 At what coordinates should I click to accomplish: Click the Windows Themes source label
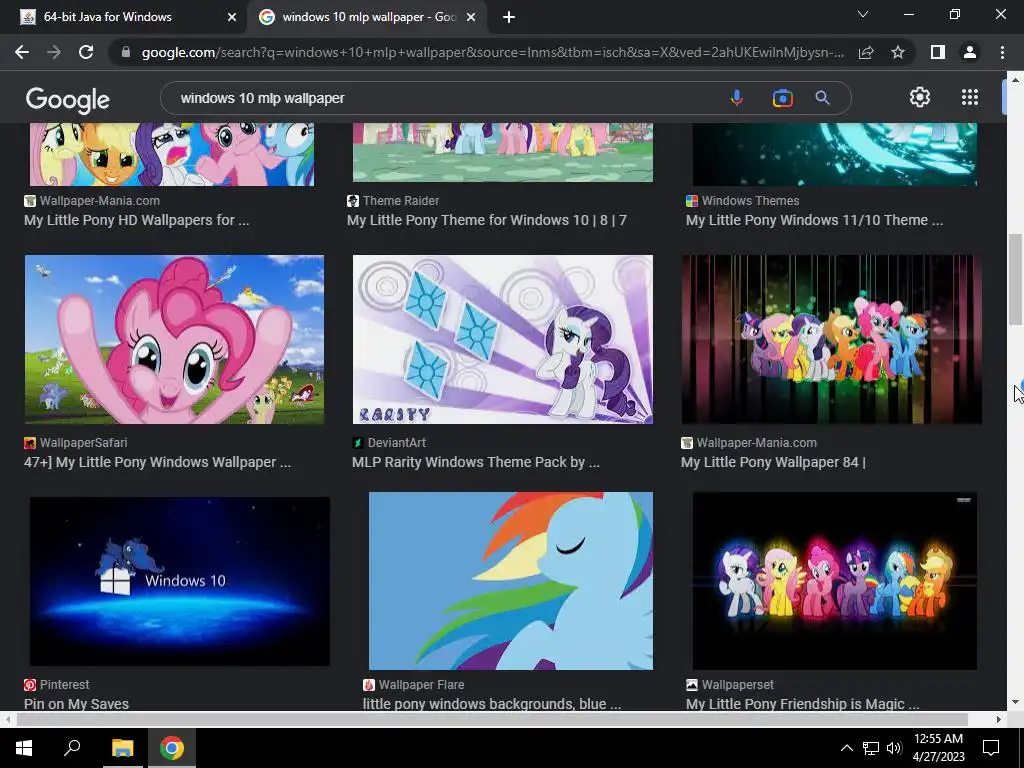[750, 201]
